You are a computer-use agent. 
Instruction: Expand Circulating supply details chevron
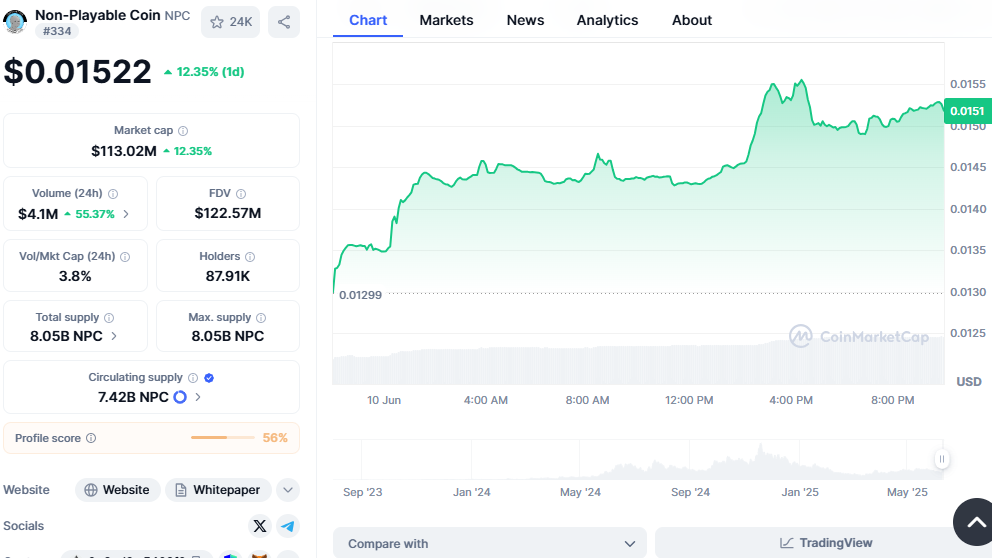click(197, 397)
